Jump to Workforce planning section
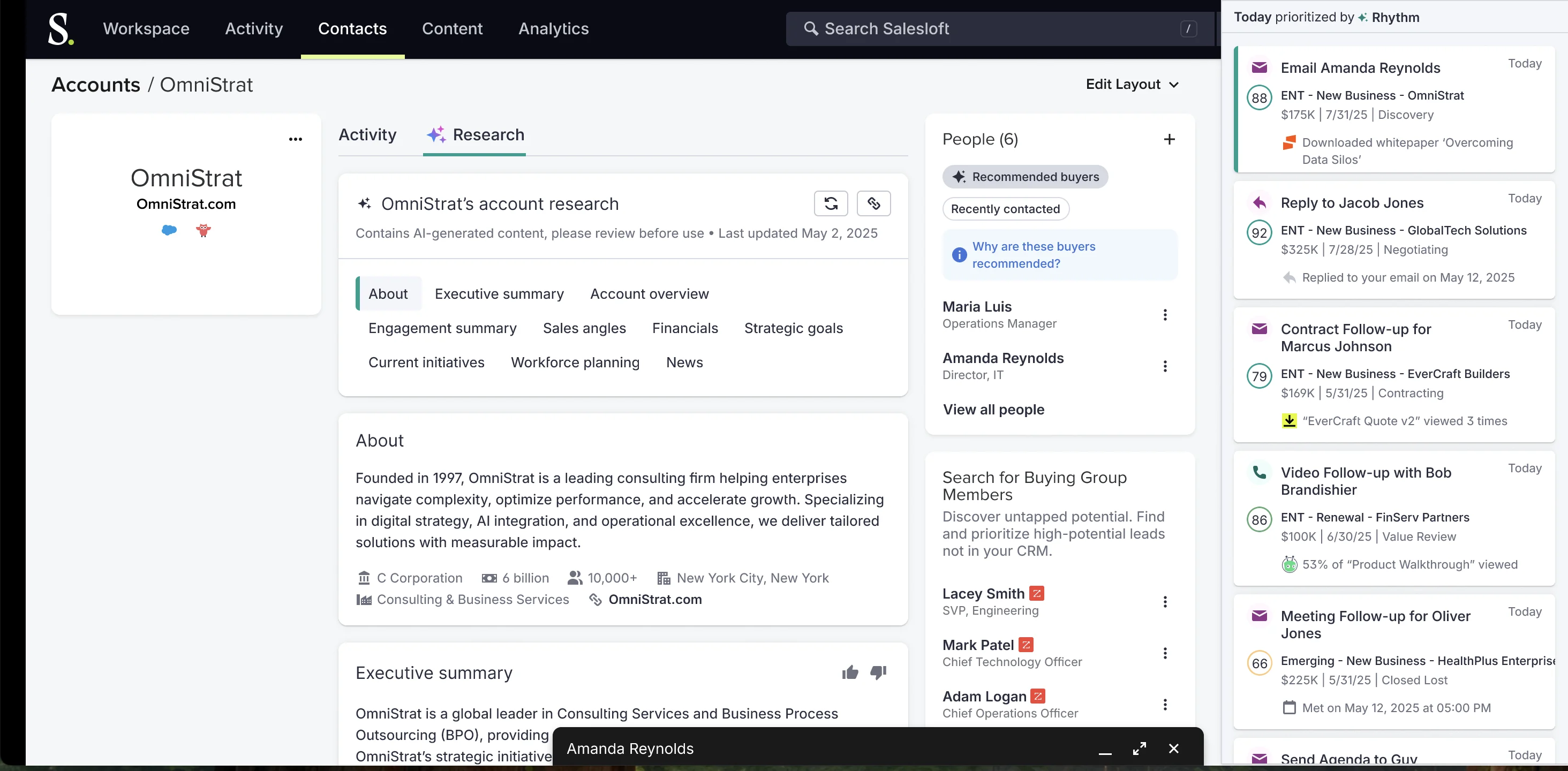1568x771 pixels. pyautogui.click(x=575, y=362)
